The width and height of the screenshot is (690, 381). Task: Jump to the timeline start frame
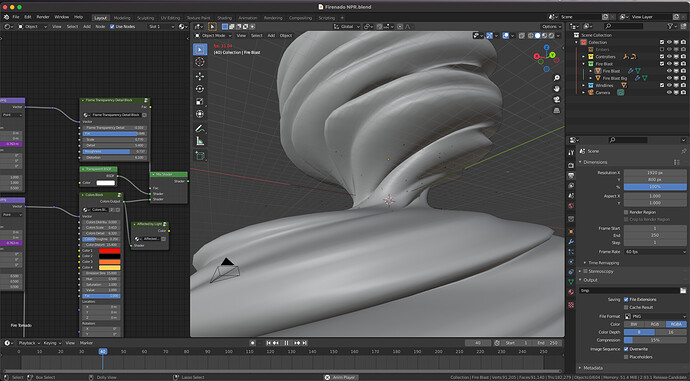pyautogui.click(x=268, y=343)
